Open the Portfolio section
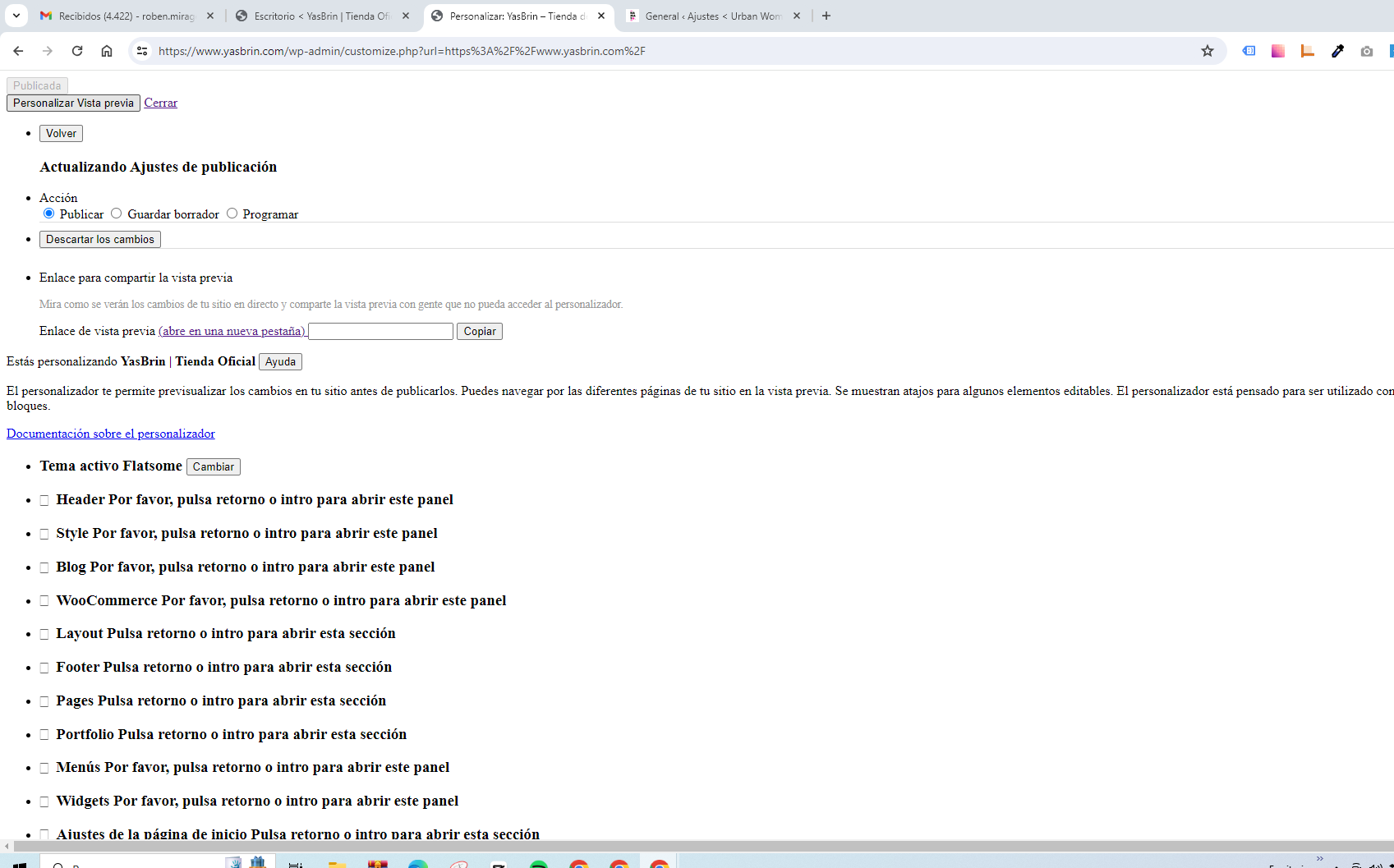1394x868 pixels. click(x=231, y=734)
